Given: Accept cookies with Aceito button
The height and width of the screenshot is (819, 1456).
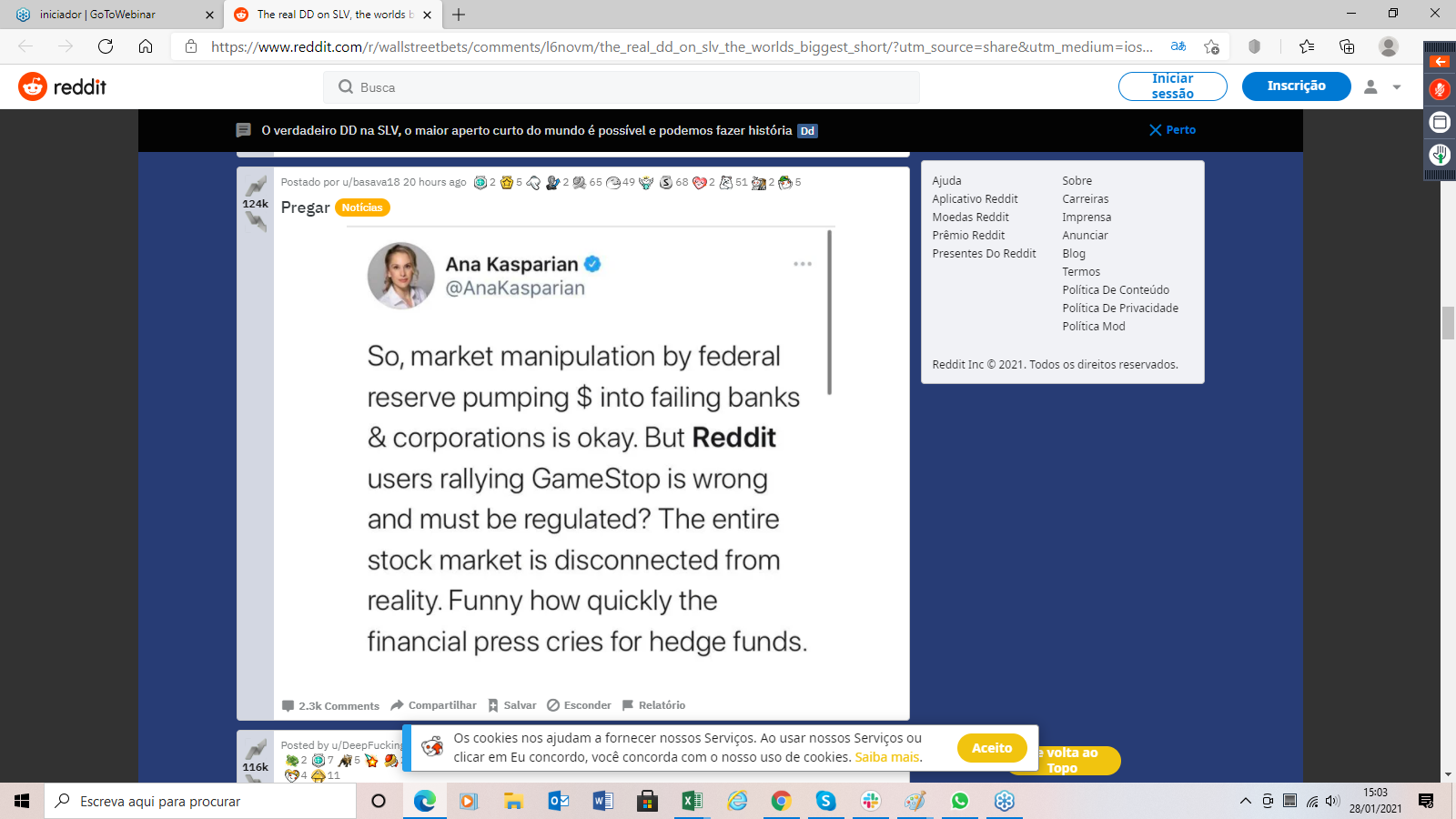Looking at the screenshot, I should point(992,748).
